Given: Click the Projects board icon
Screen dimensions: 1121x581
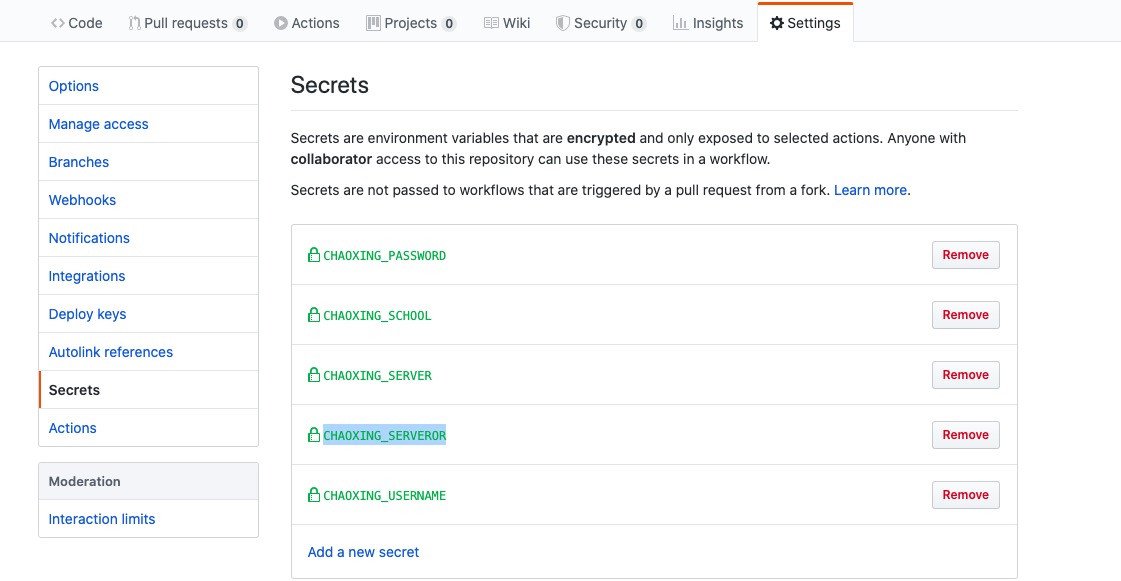Looking at the screenshot, I should pos(373,23).
